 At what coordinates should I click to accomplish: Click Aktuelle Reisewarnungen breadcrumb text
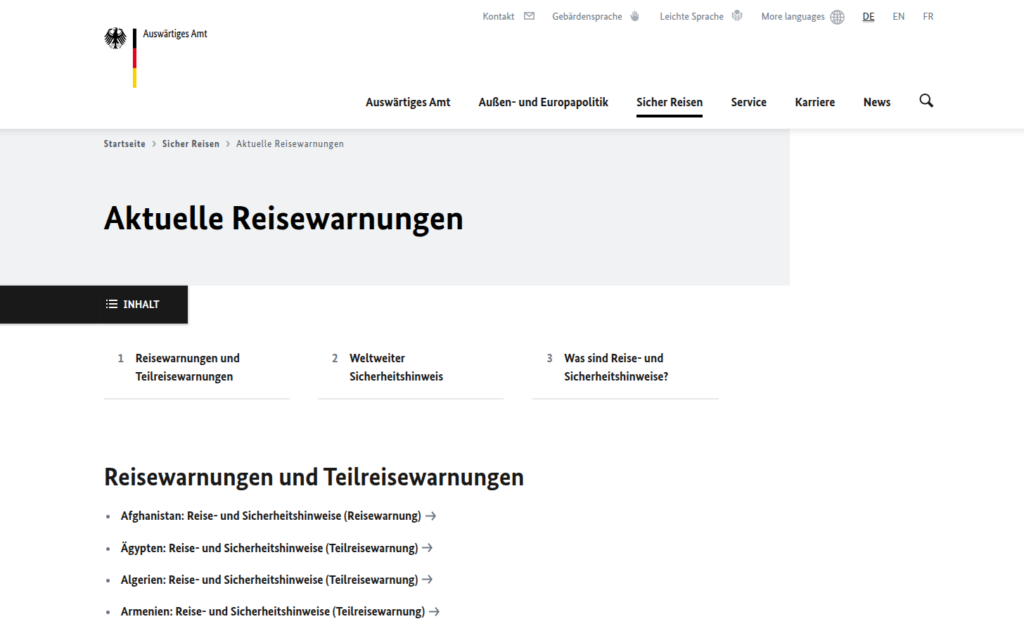tap(290, 144)
